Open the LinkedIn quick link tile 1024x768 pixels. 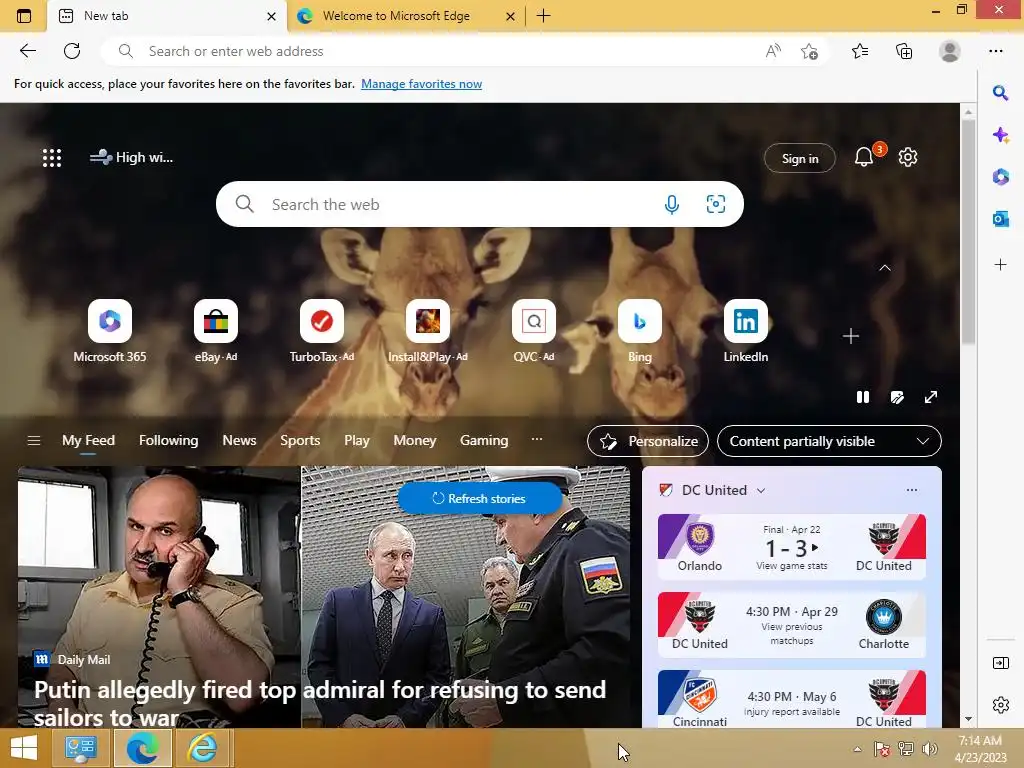(746, 331)
